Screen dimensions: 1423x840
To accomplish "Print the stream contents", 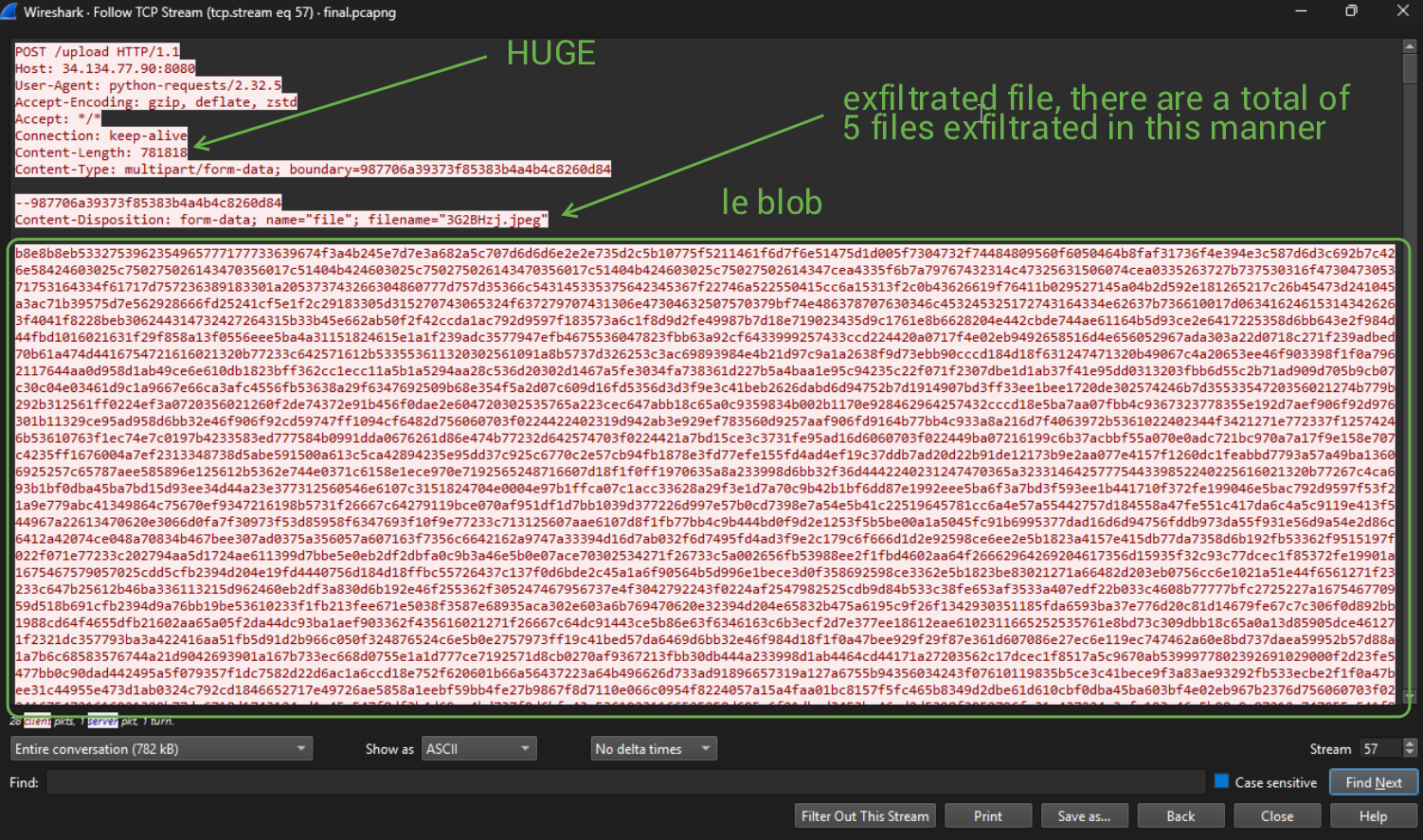I will (x=987, y=816).
